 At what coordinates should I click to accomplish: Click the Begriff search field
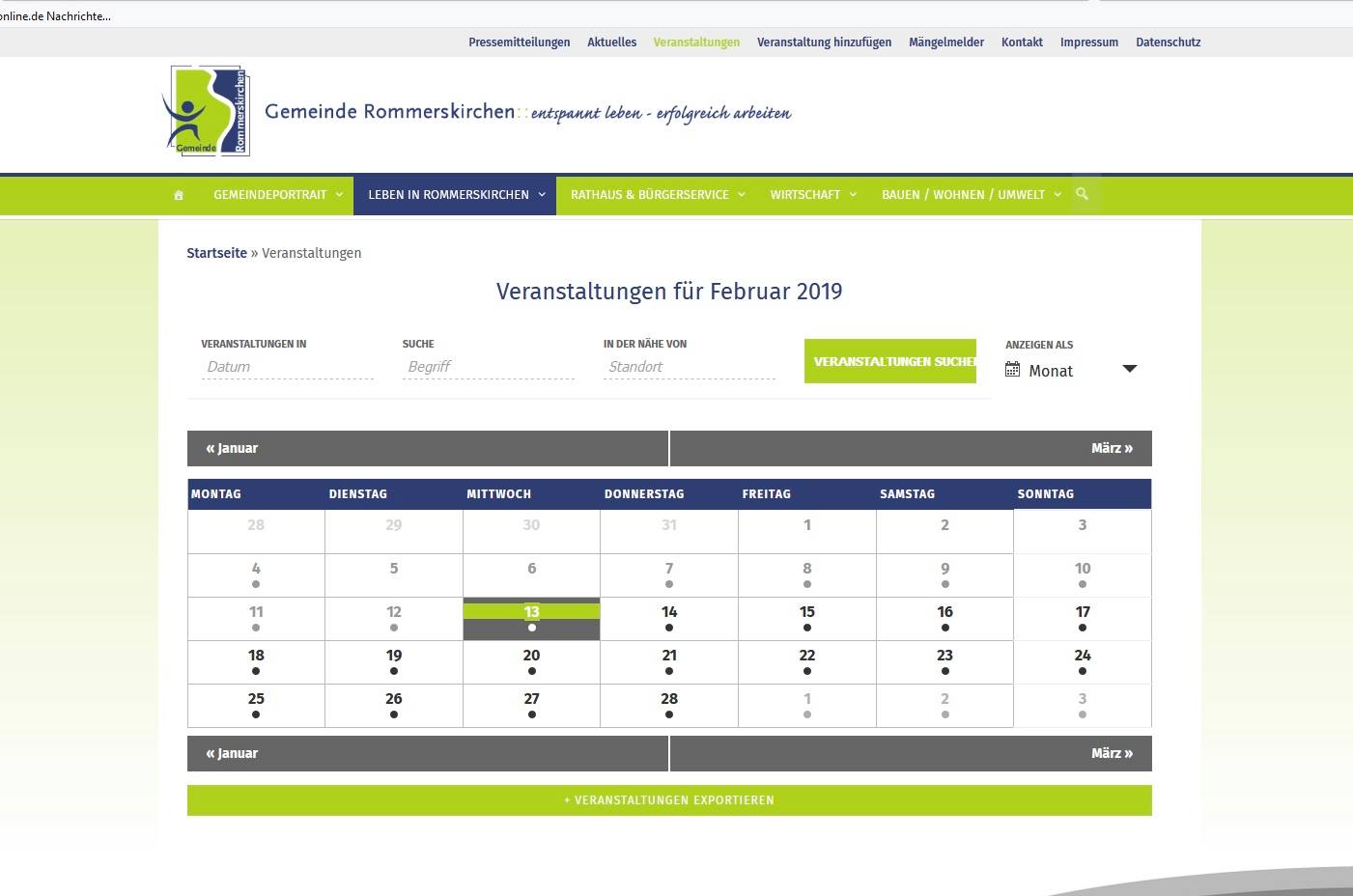(489, 367)
